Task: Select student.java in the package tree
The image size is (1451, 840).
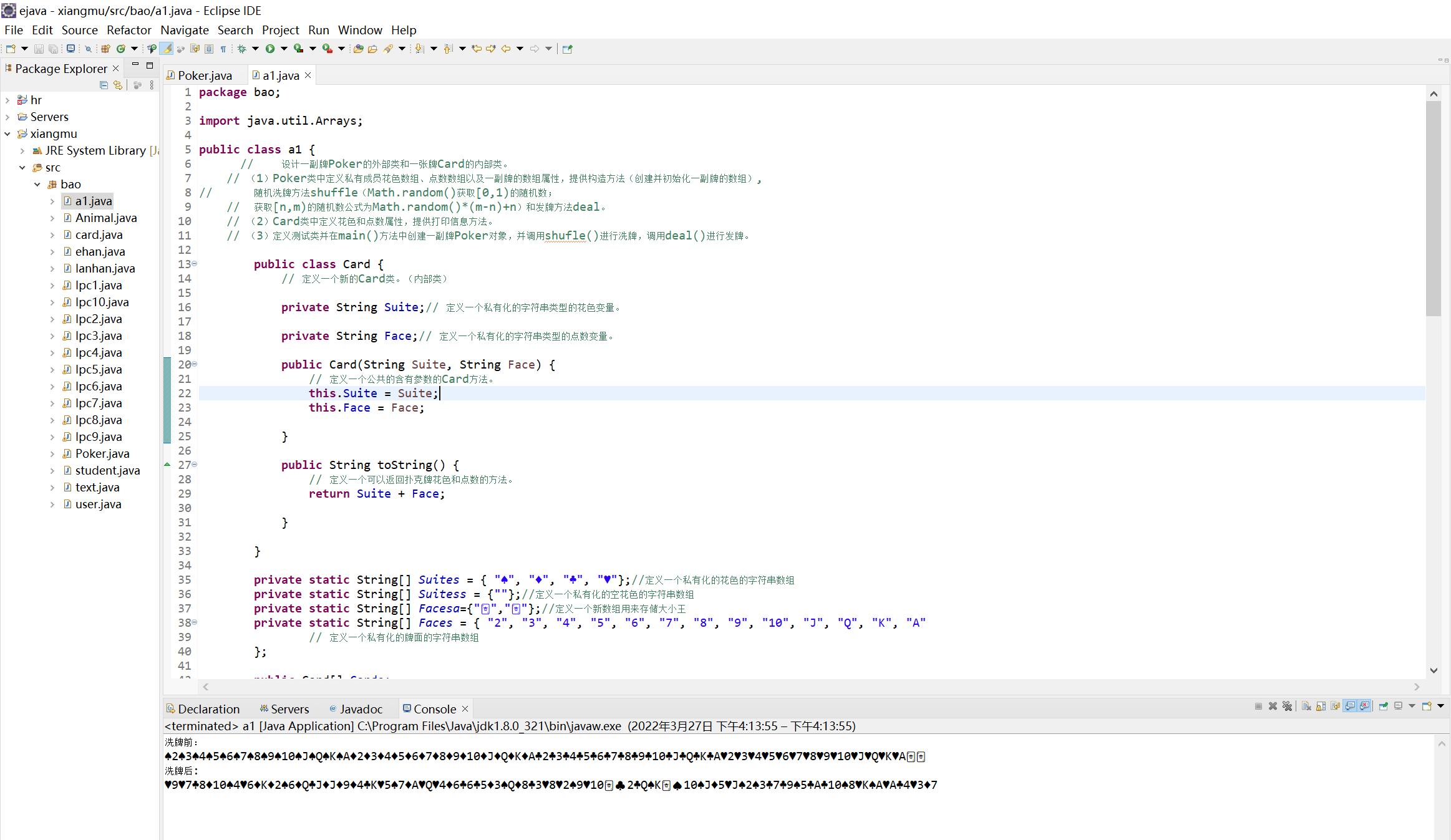Action: [107, 470]
